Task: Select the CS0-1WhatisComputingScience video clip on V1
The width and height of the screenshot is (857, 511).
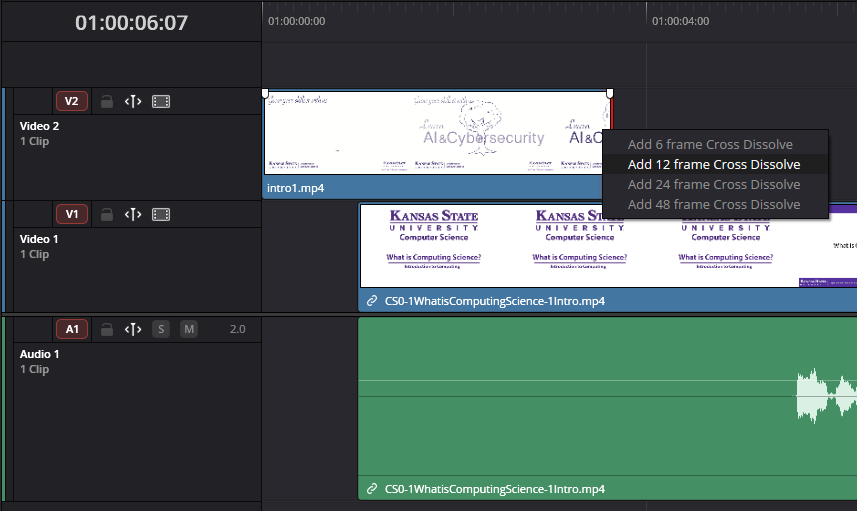Action: tap(608, 257)
